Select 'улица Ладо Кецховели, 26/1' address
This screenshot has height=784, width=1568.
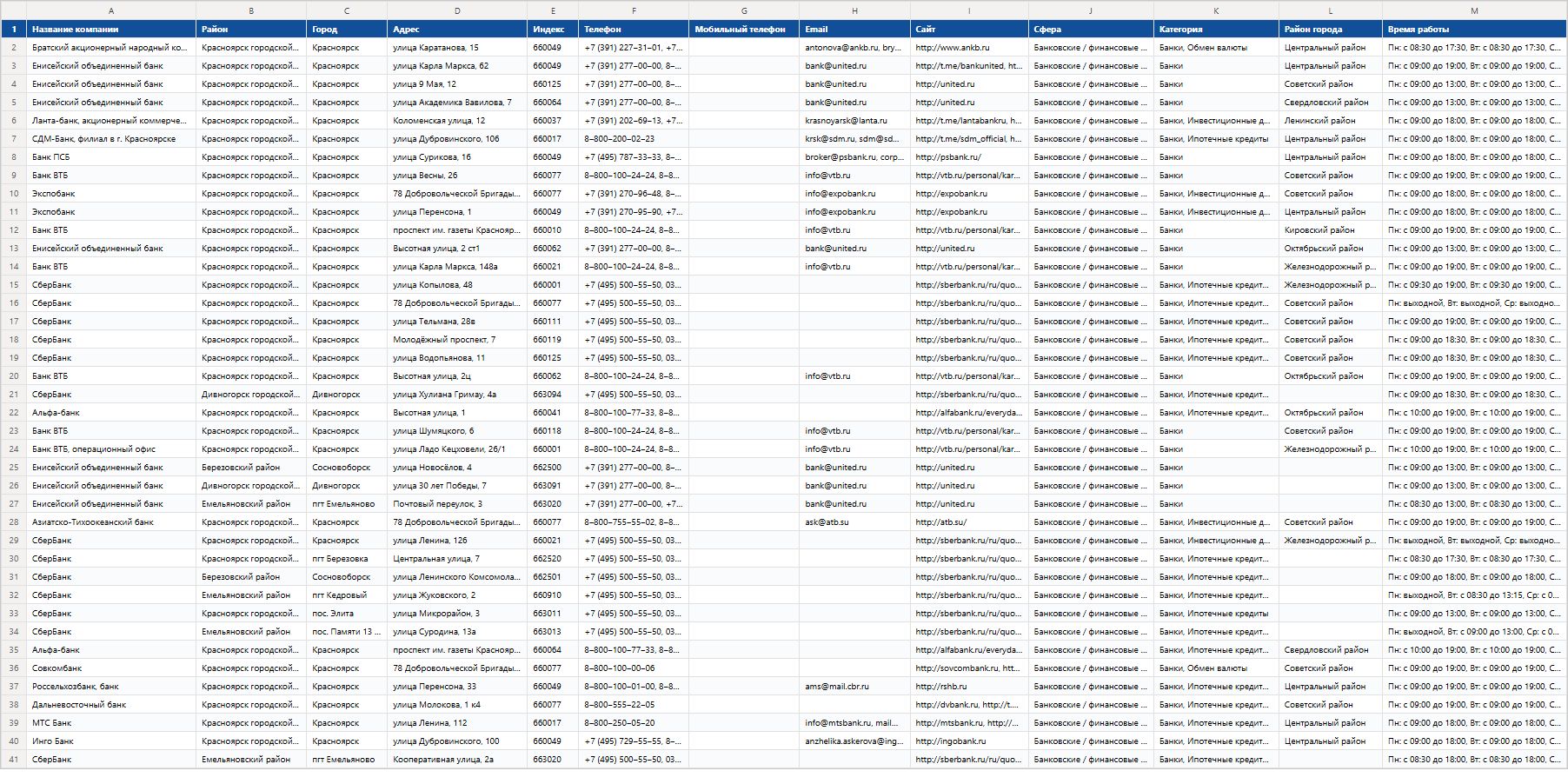[457, 449]
